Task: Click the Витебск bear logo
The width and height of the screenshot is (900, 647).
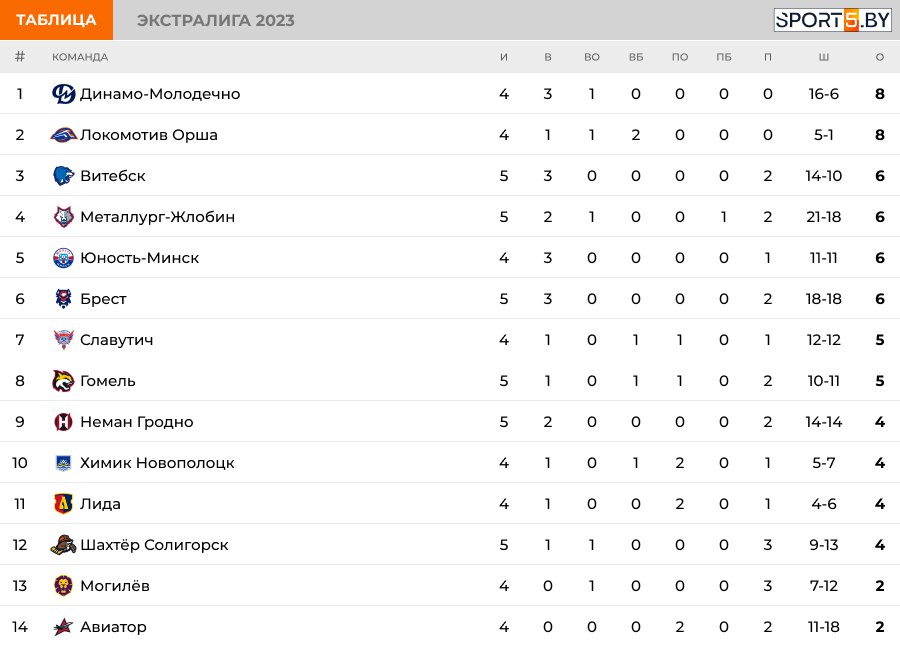Action: pyautogui.click(x=63, y=176)
